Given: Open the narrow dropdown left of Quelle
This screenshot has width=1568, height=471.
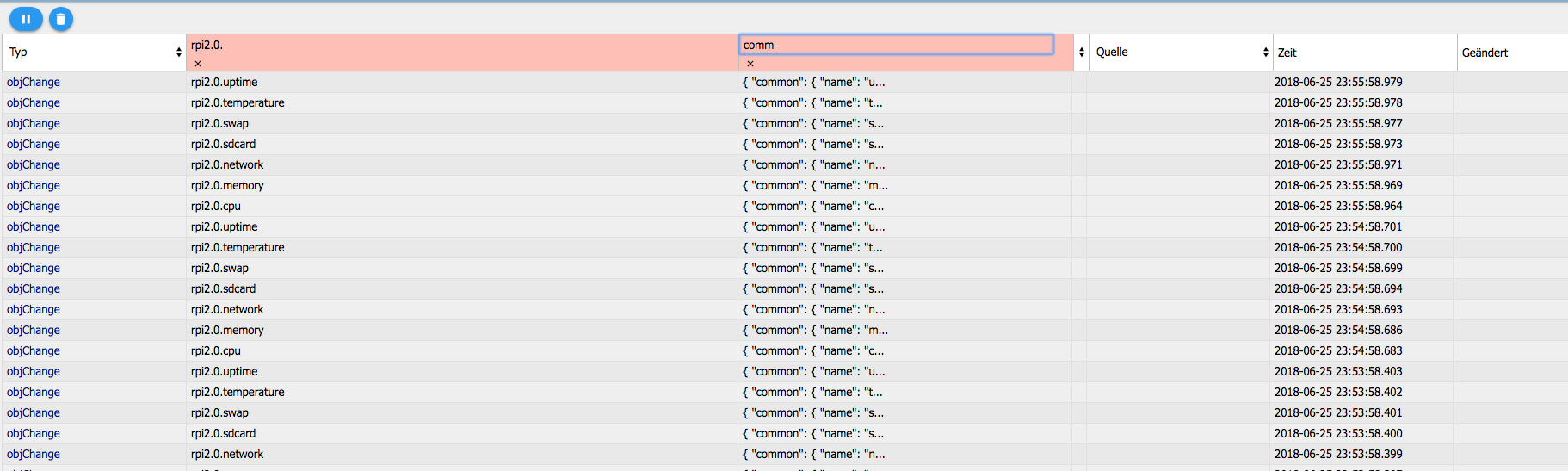Looking at the screenshot, I should pyautogui.click(x=1081, y=53).
